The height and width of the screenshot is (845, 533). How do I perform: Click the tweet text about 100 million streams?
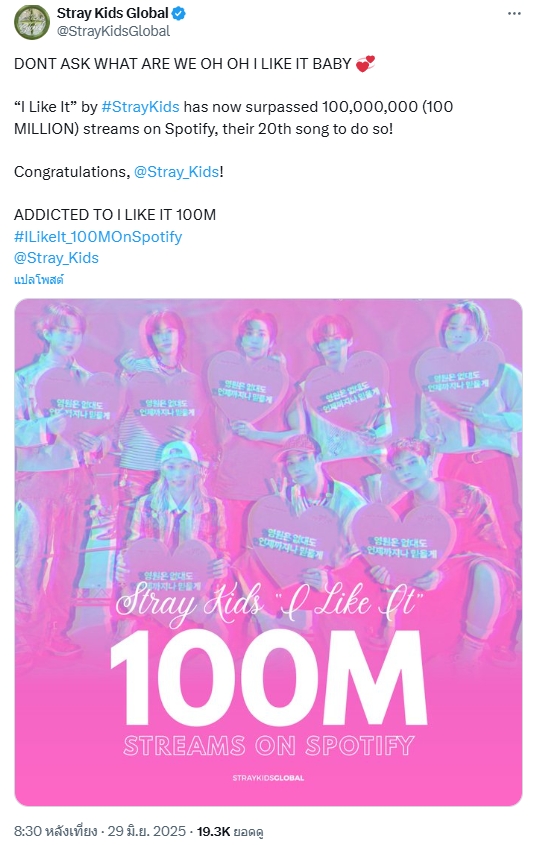tap(233, 117)
